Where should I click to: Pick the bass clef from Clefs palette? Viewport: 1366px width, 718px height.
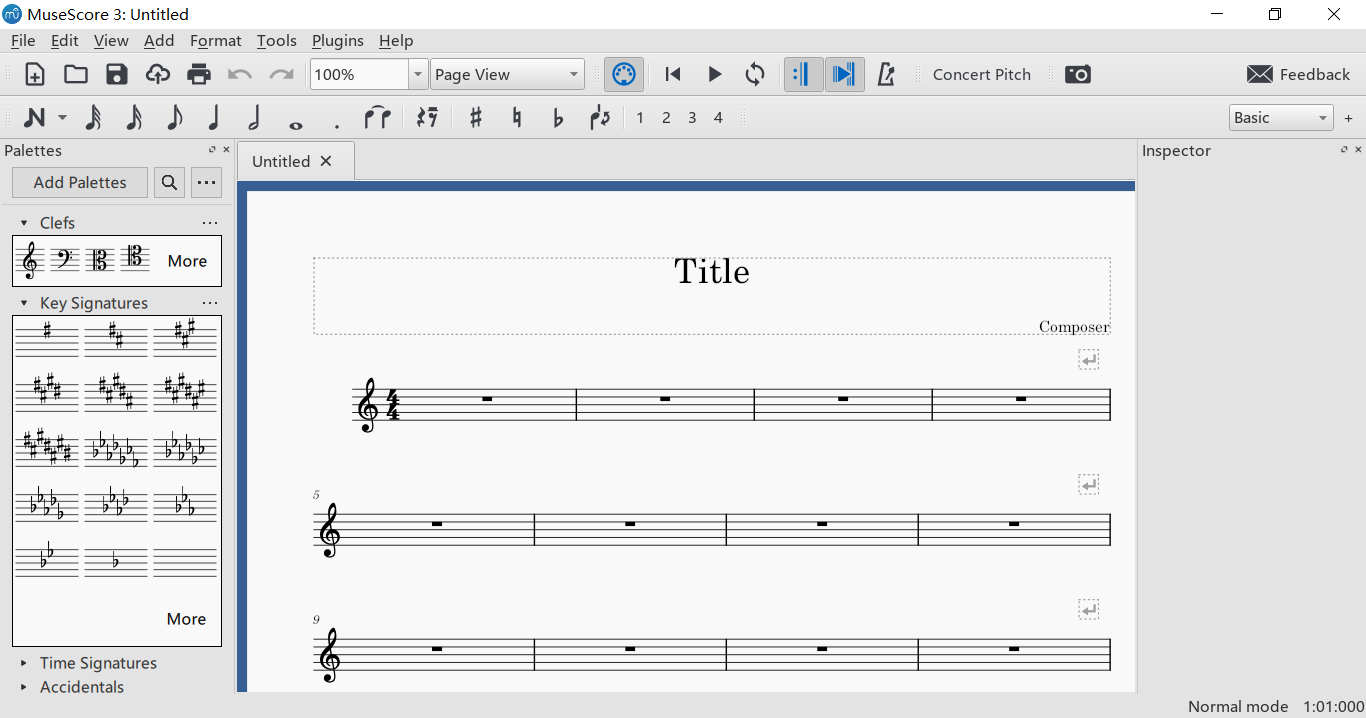65,261
